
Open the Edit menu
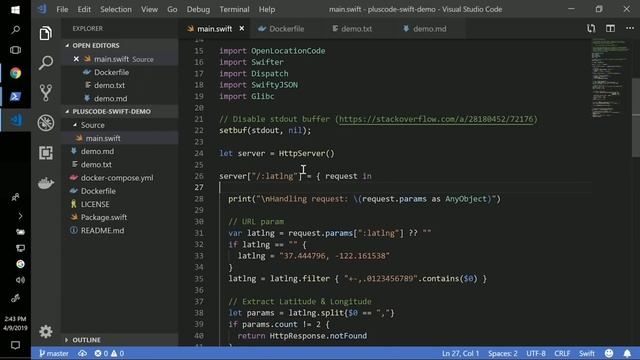(x=84, y=9)
